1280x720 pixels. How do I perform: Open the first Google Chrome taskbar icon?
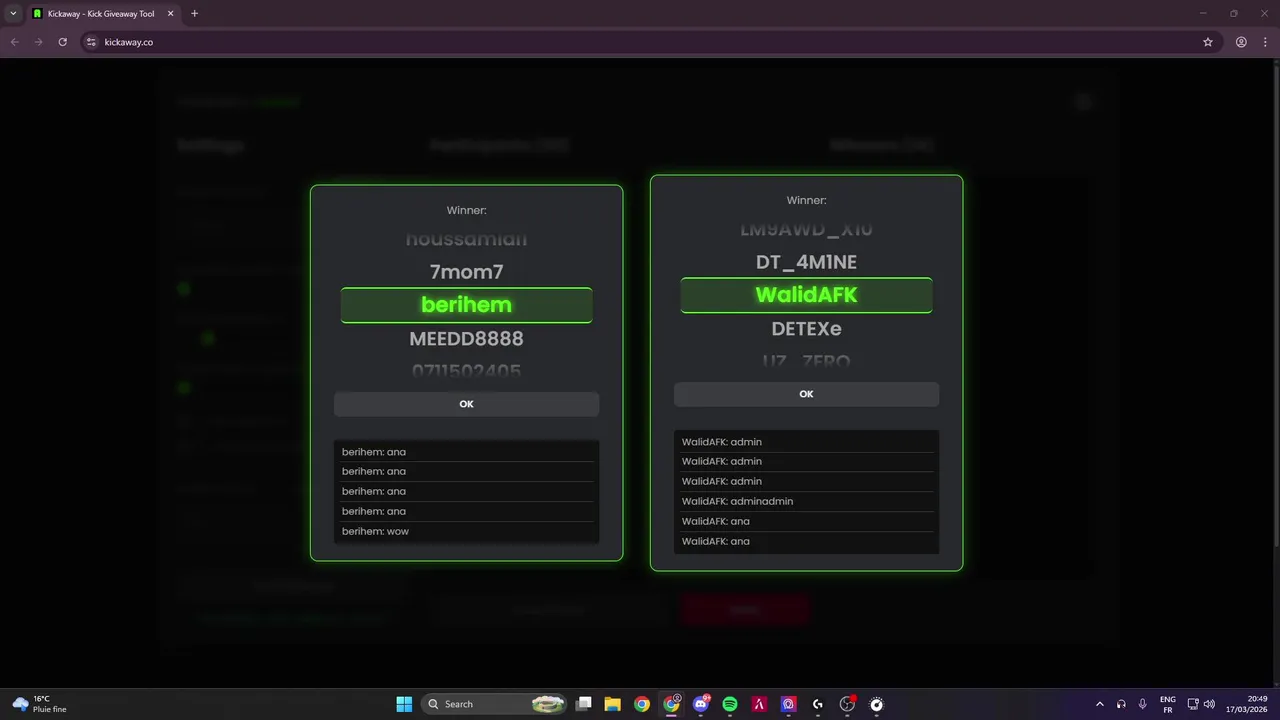click(642, 704)
